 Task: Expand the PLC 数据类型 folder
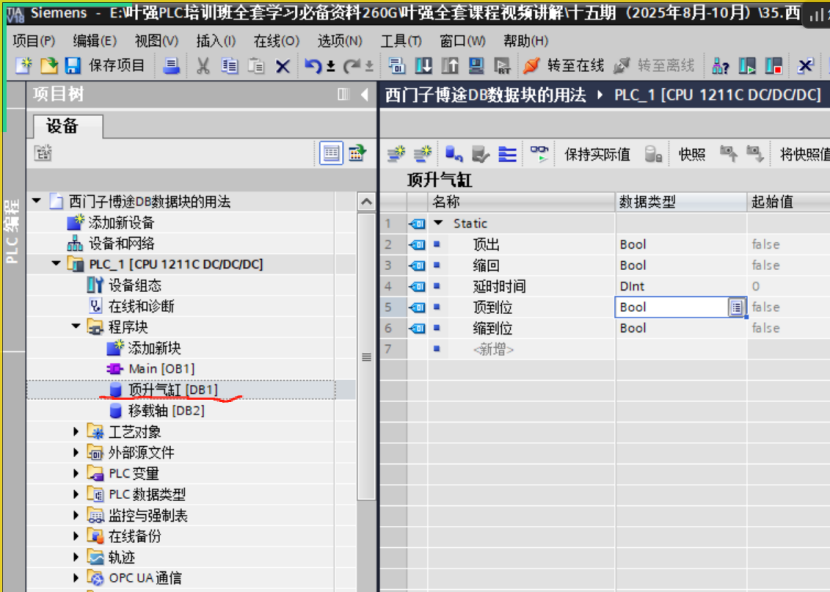(76, 494)
